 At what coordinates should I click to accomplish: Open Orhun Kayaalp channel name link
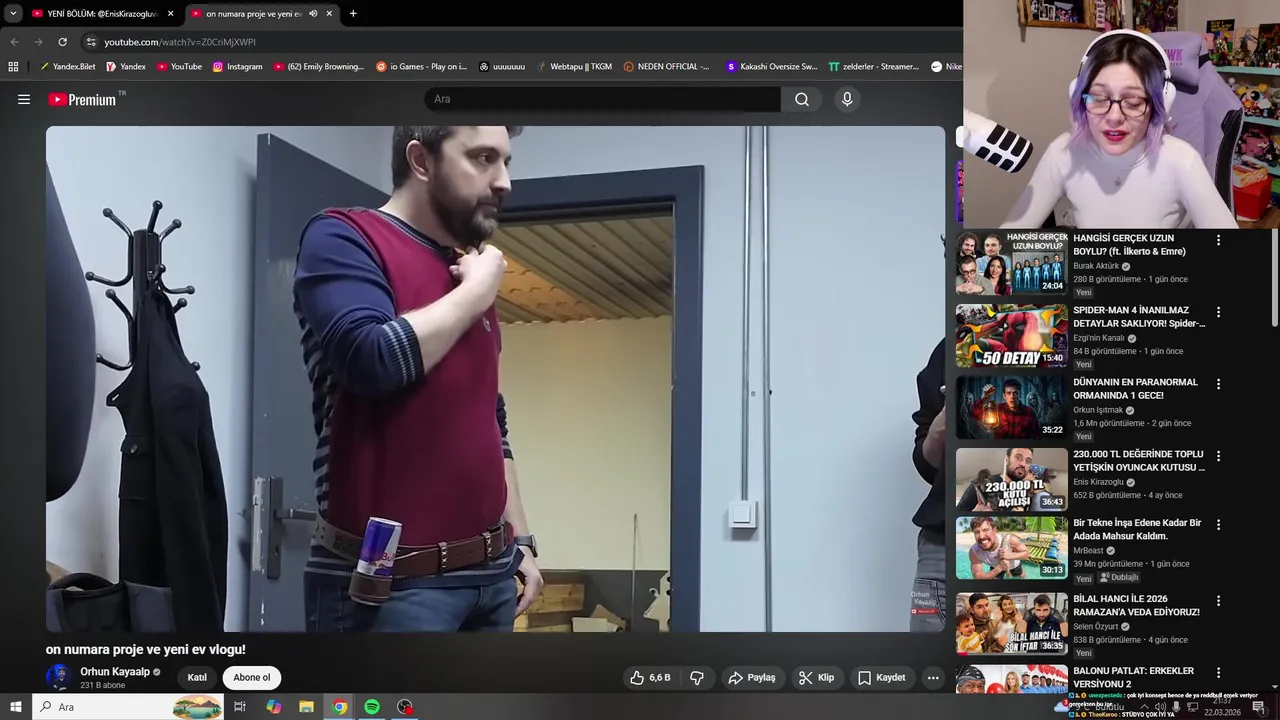click(115, 672)
